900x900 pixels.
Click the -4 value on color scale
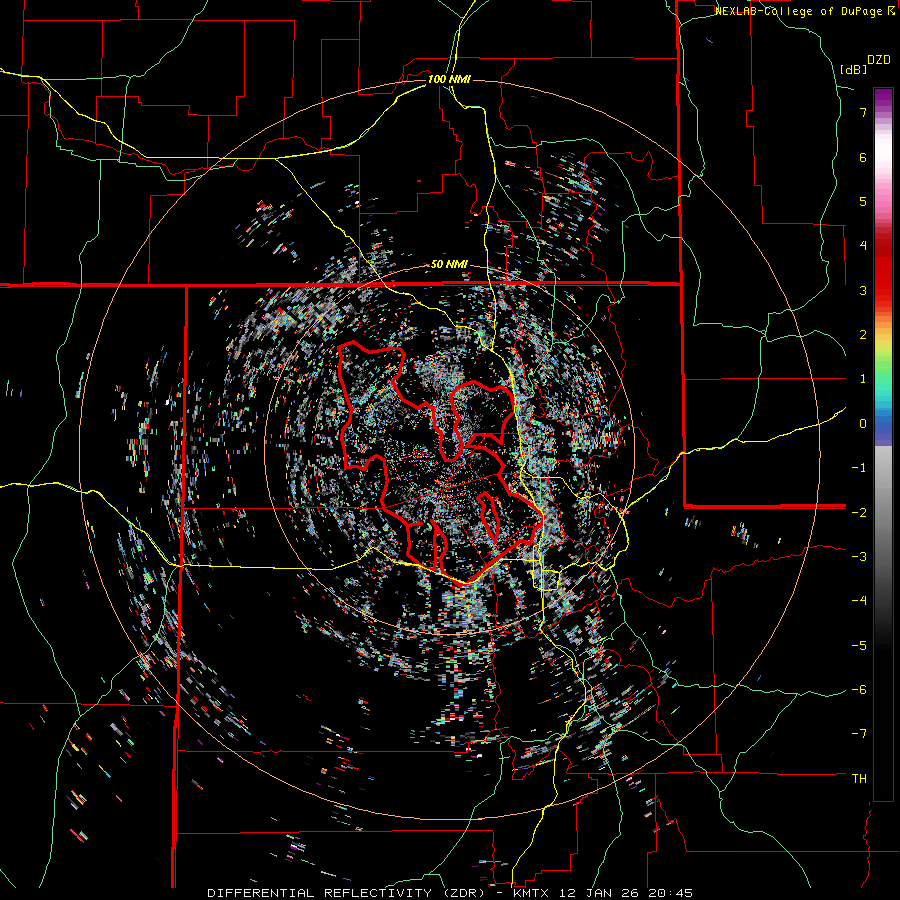[859, 601]
